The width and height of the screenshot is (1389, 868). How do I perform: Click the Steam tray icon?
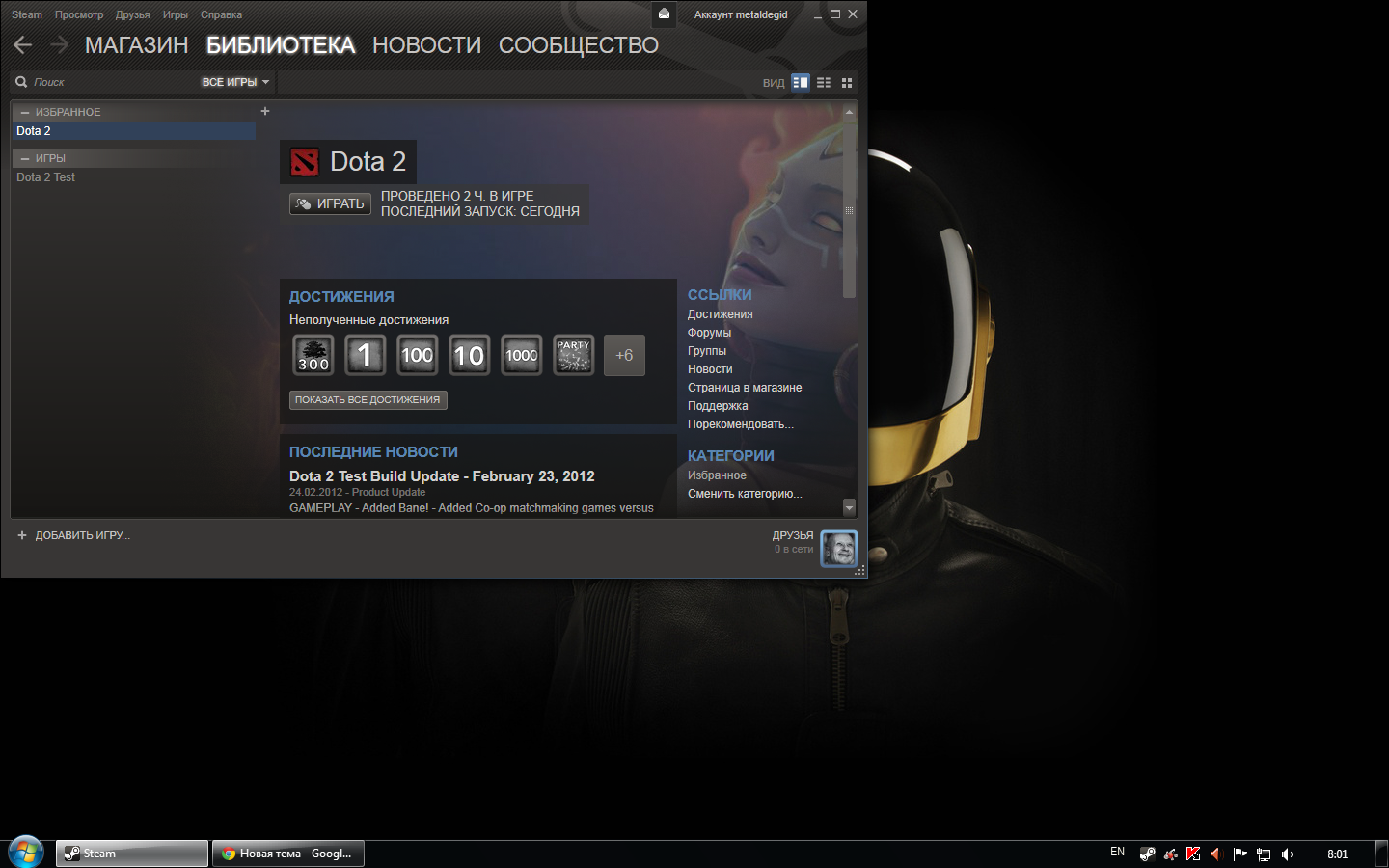(x=1147, y=854)
